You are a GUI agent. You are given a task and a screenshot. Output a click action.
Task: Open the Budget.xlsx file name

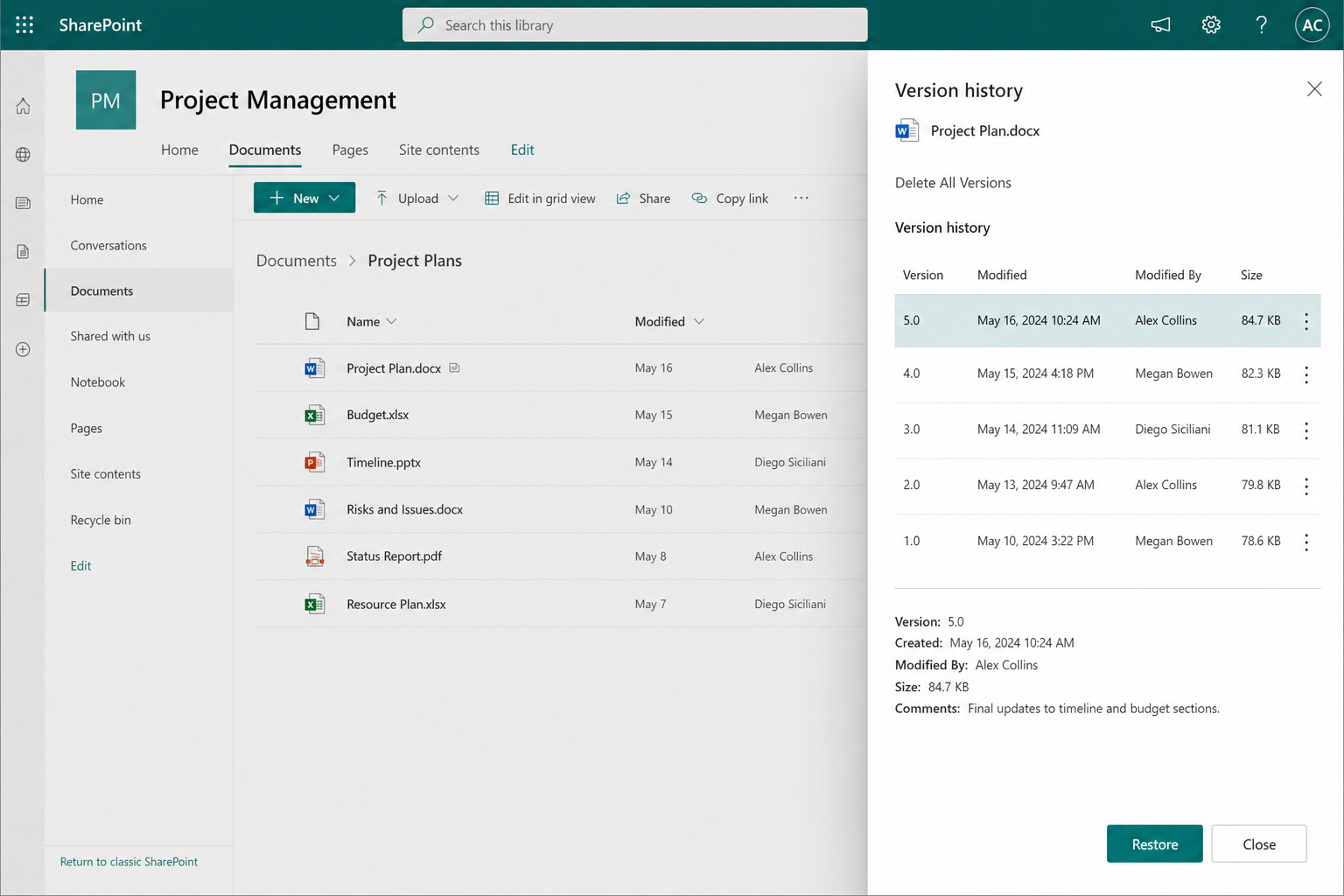click(378, 415)
